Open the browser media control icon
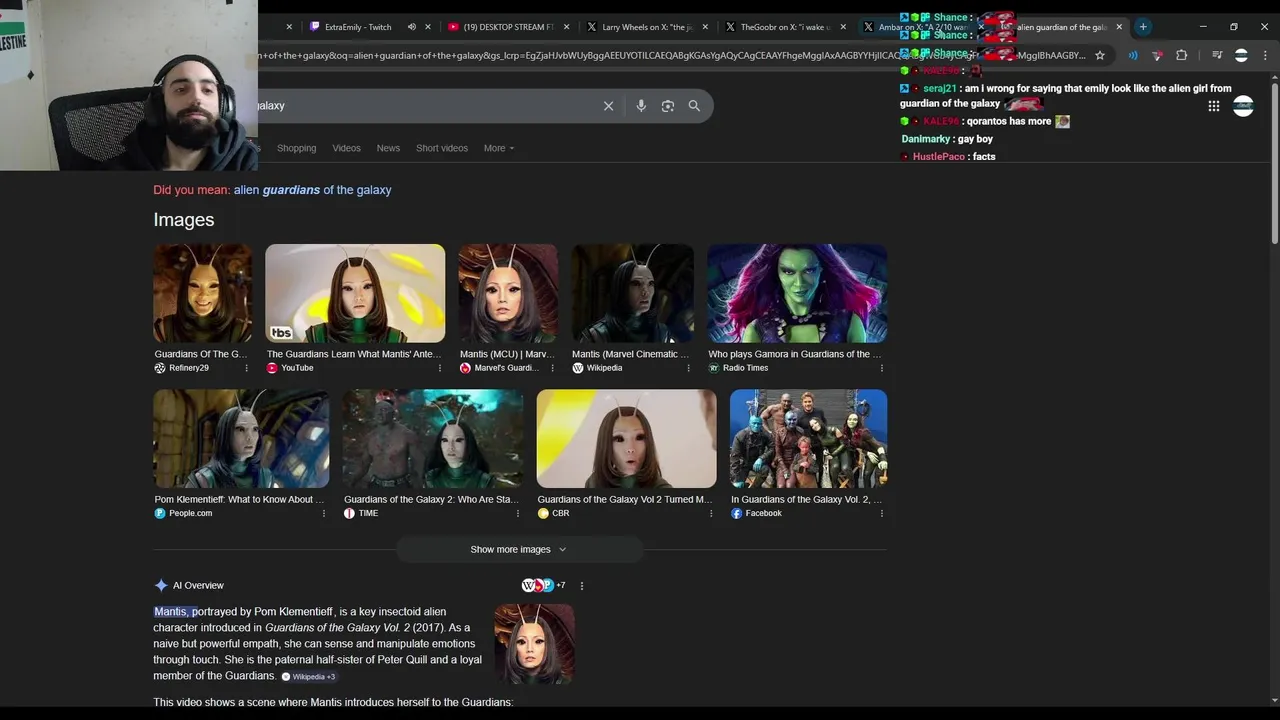The height and width of the screenshot is (720, 1280). tap(1217, 56)
